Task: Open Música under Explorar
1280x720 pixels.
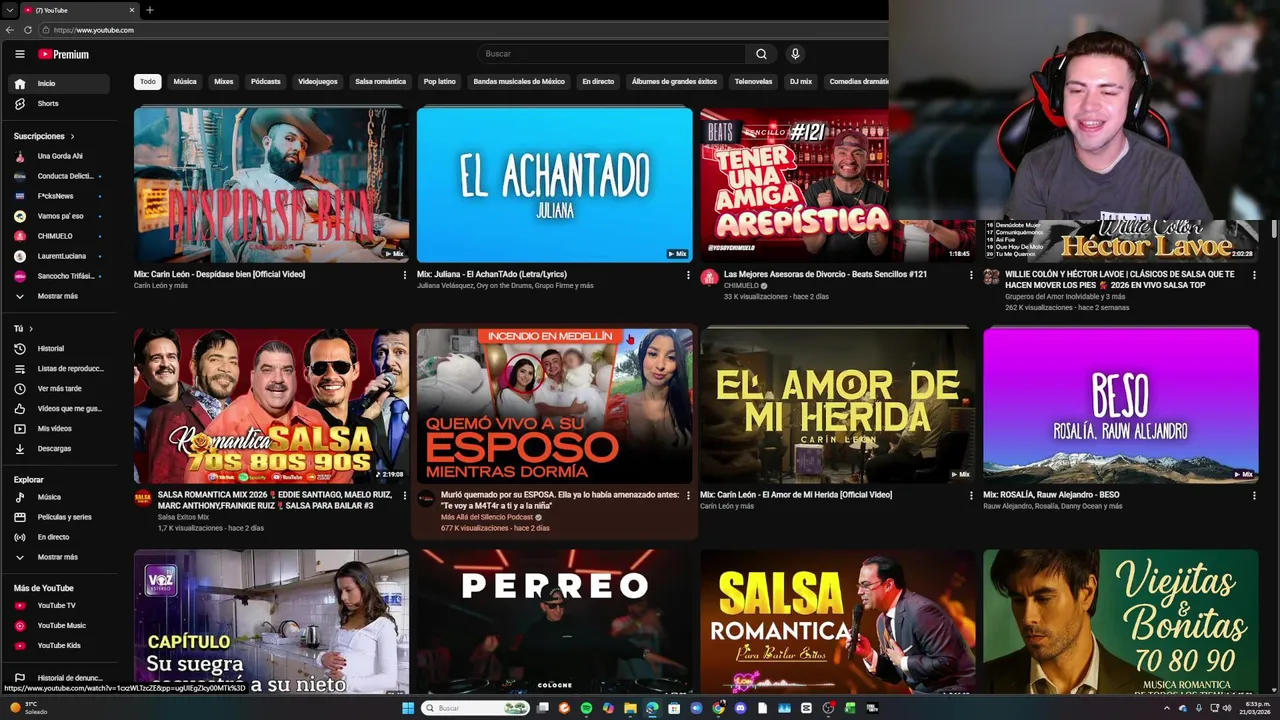Action: [x=60, y=497]
